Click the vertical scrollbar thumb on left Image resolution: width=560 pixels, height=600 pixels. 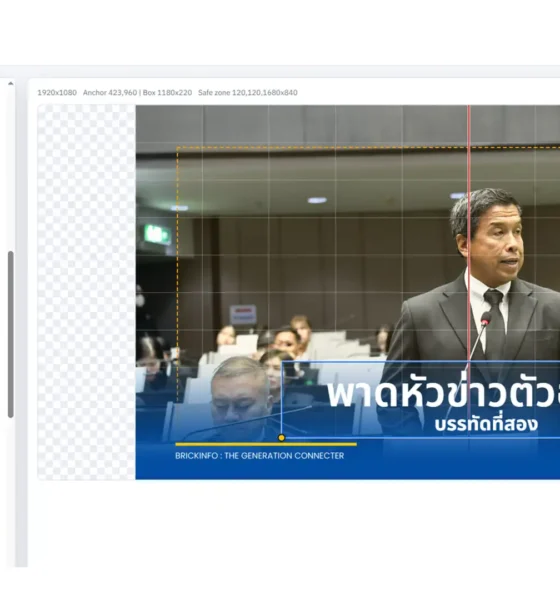[11, 334]
